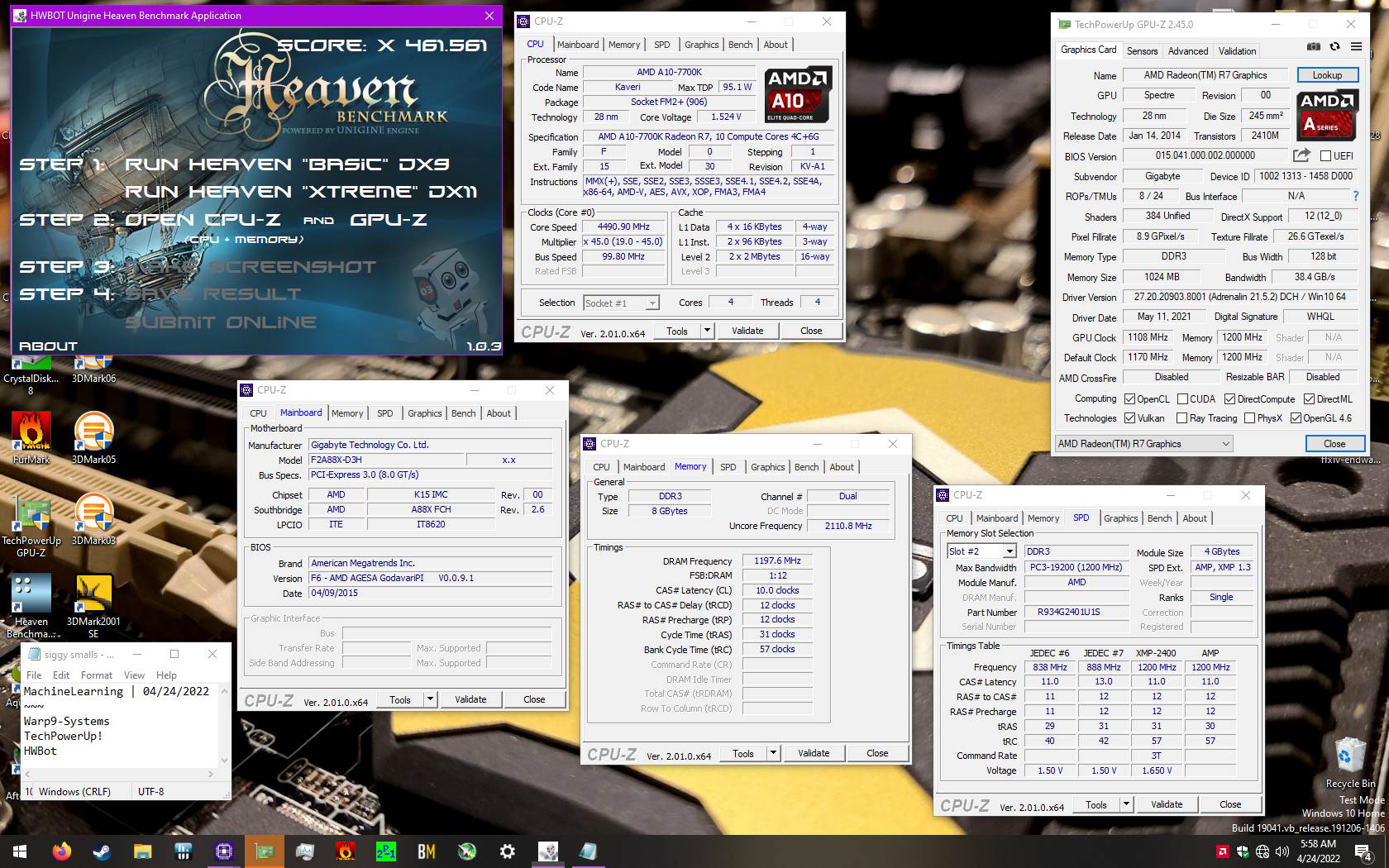Open Steam from the taskbar

102,851
